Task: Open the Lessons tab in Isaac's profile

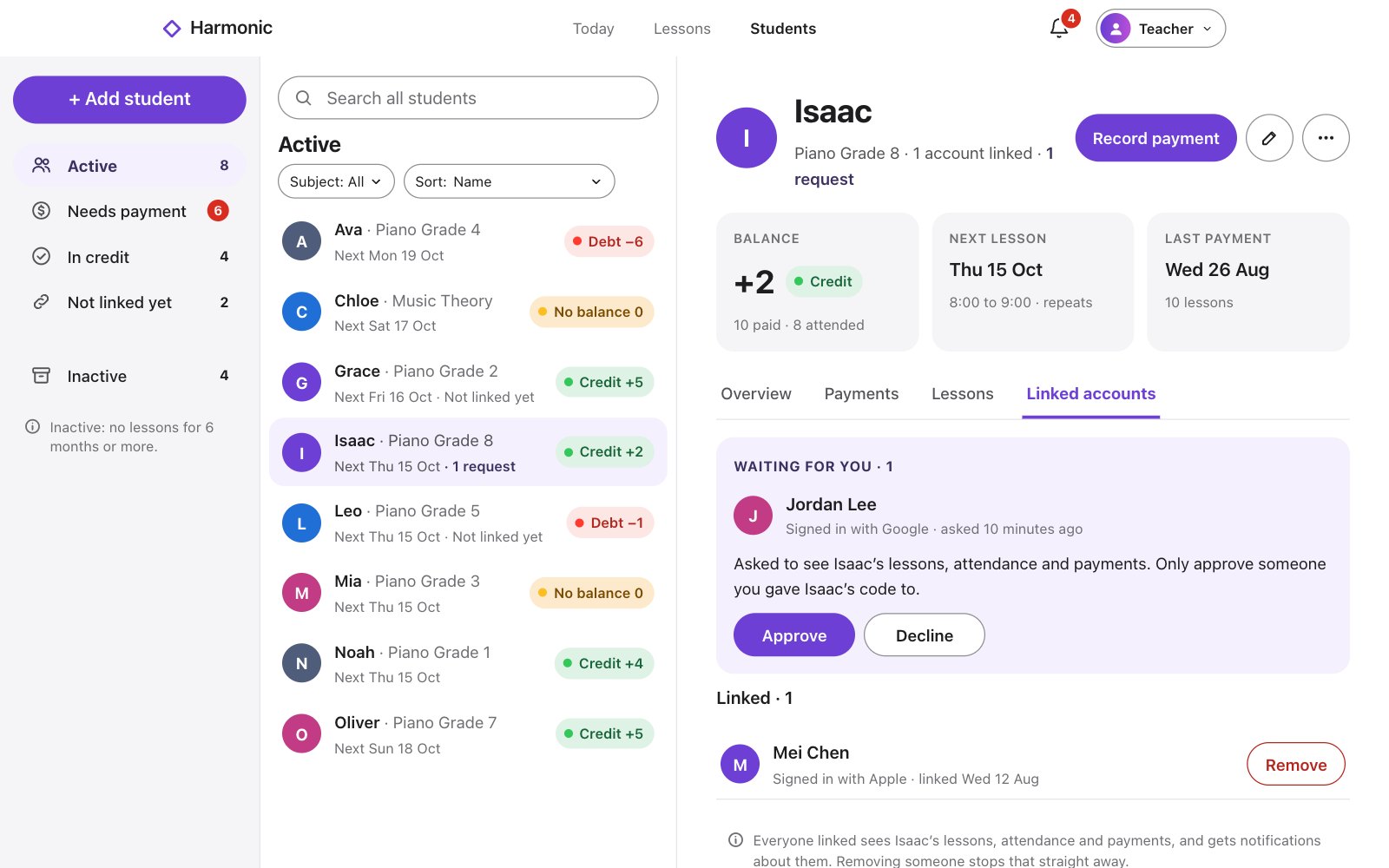Action: click(x=962, y=394)
